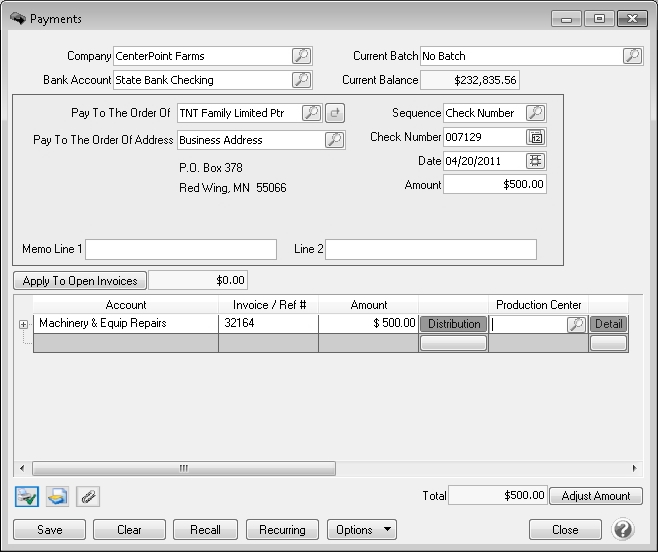Click the print preview icon
658x552 pixels.
(57, 496)
